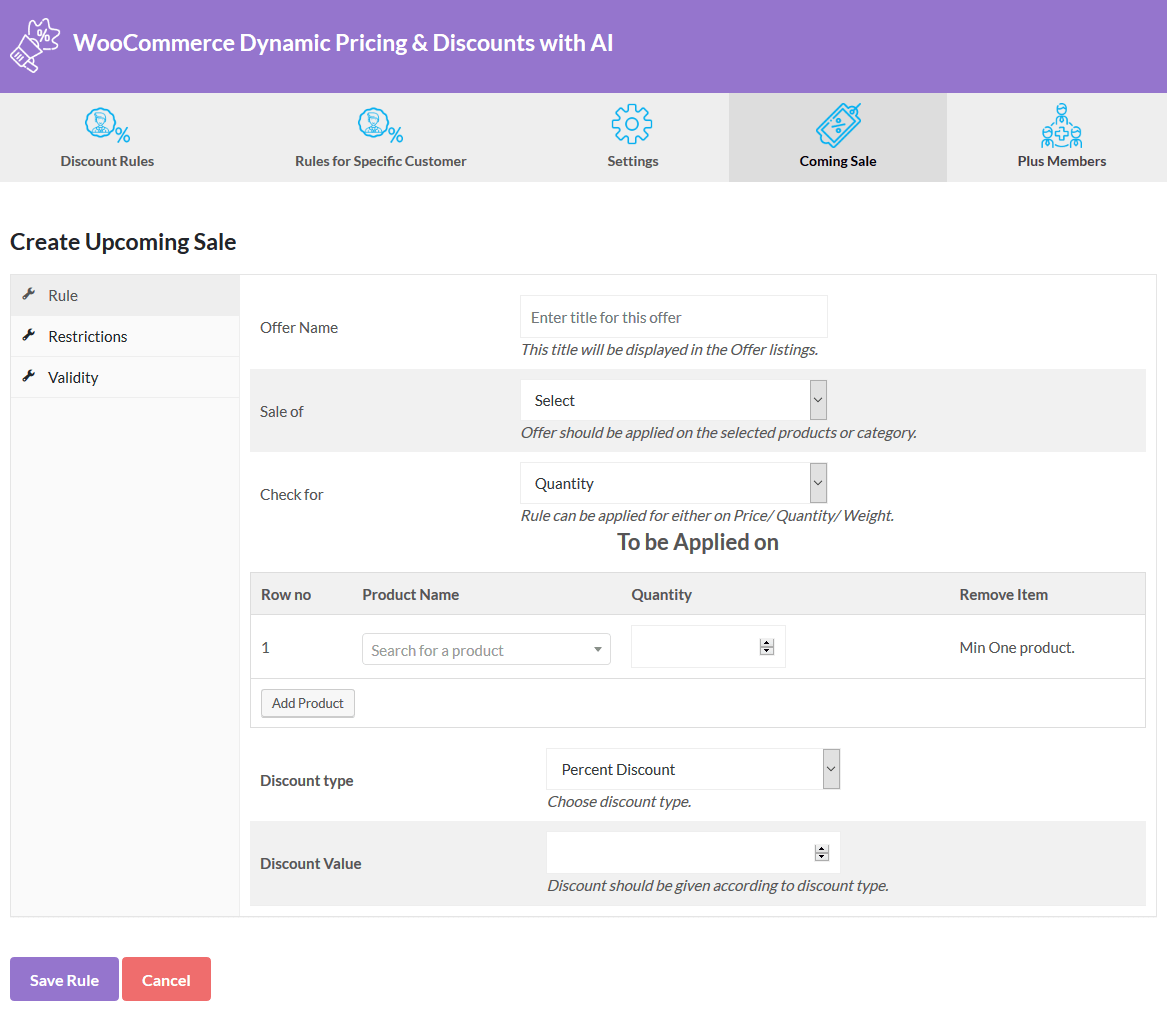
Task: Select the Validity section
Action: coord(73,377)
